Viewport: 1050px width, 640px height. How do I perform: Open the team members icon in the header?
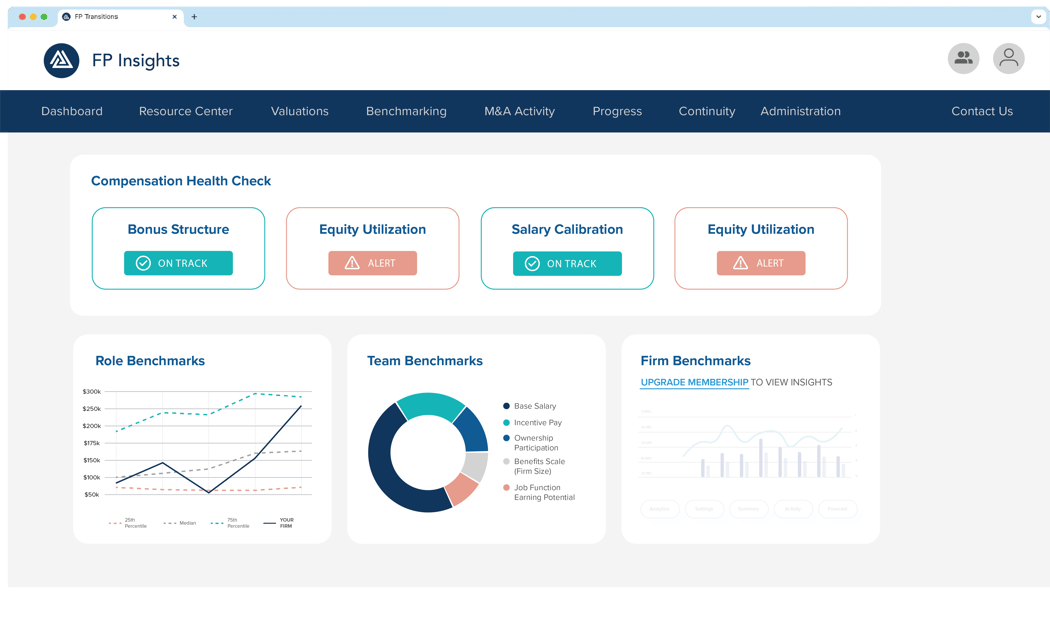963,58
